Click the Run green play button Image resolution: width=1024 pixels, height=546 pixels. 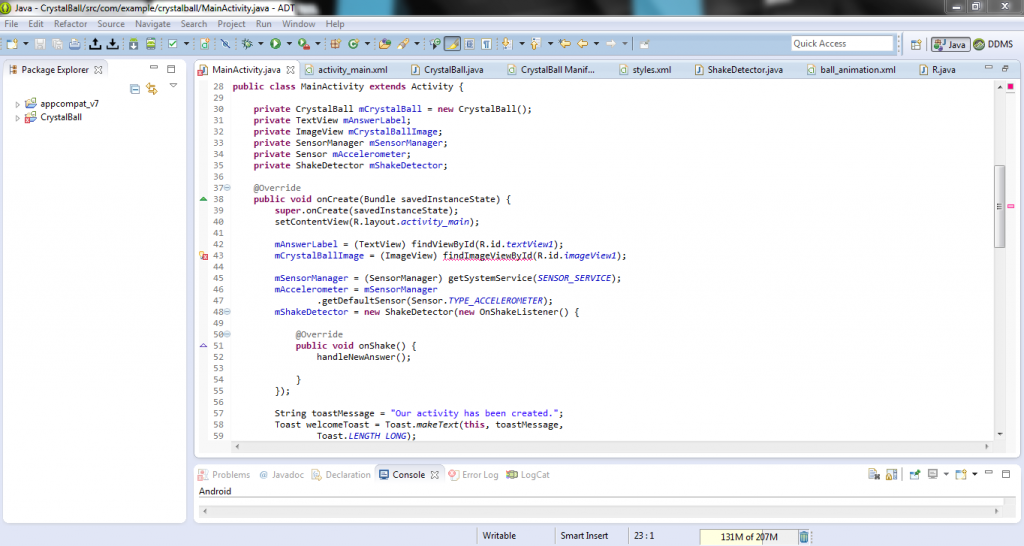click(274, 44)
